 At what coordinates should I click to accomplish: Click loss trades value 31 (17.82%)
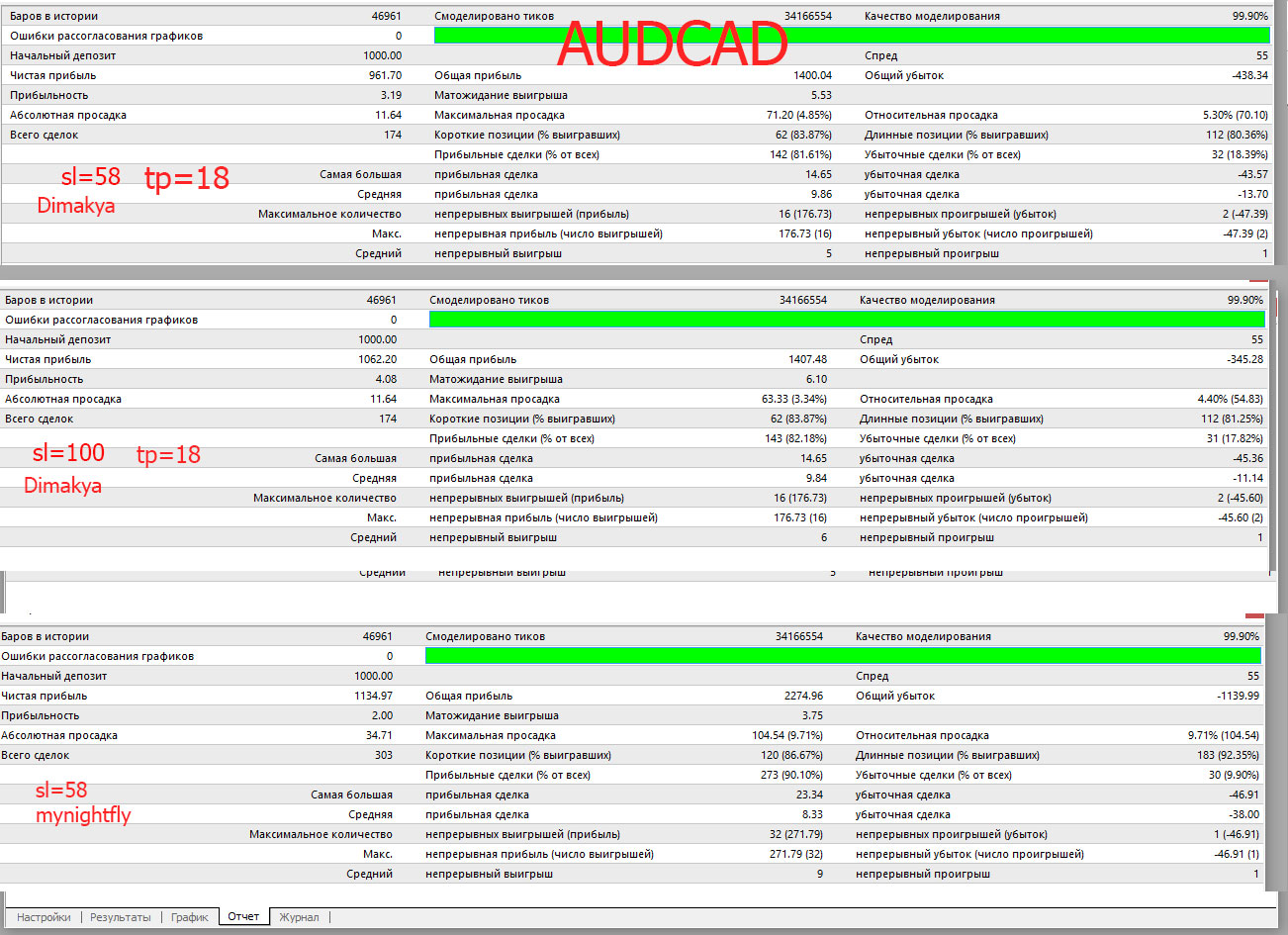1235,438
